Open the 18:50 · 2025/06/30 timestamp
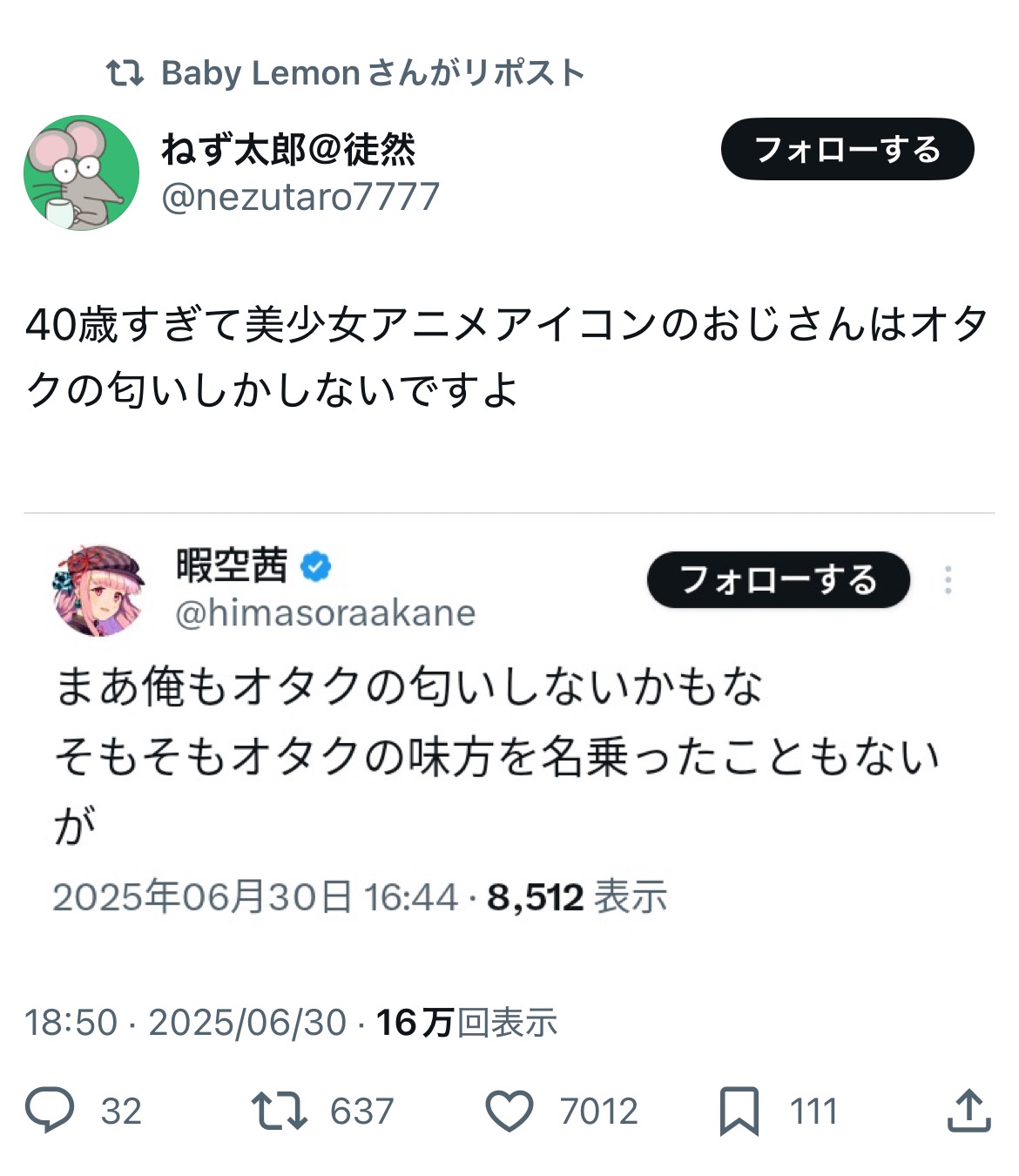 tap(186, 1023)
